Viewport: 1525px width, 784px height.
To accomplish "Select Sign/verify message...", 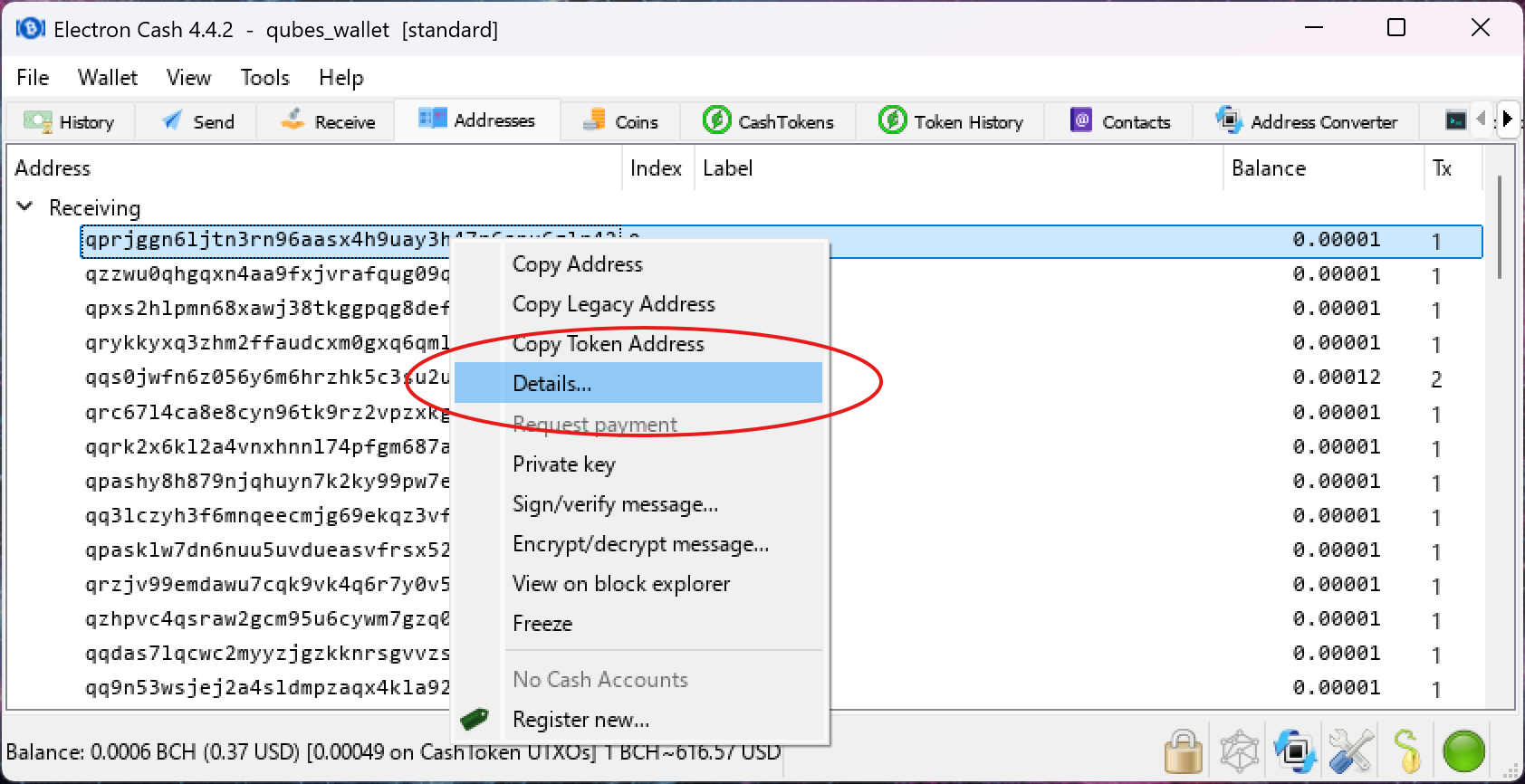I will click(638, 504).
